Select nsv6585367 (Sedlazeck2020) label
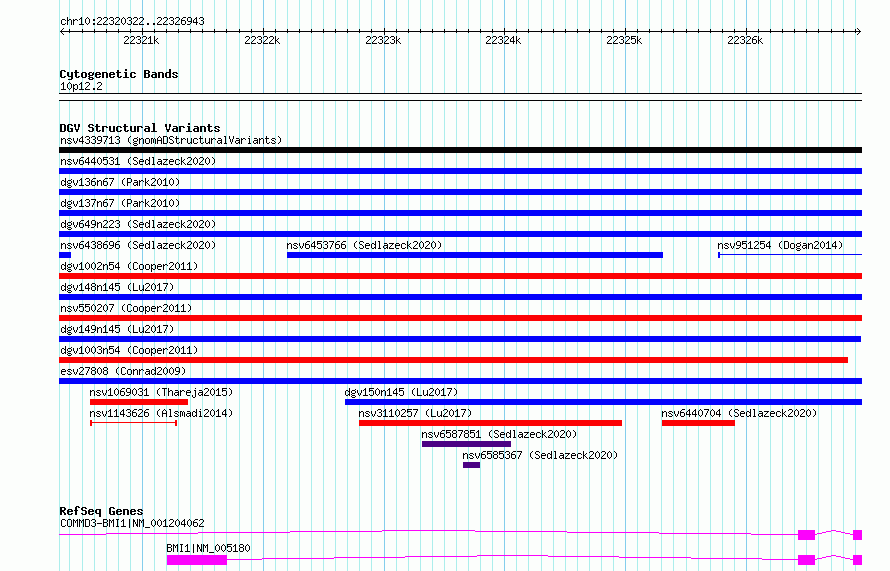Screen dimensions: 890x571 coord(540,455)
